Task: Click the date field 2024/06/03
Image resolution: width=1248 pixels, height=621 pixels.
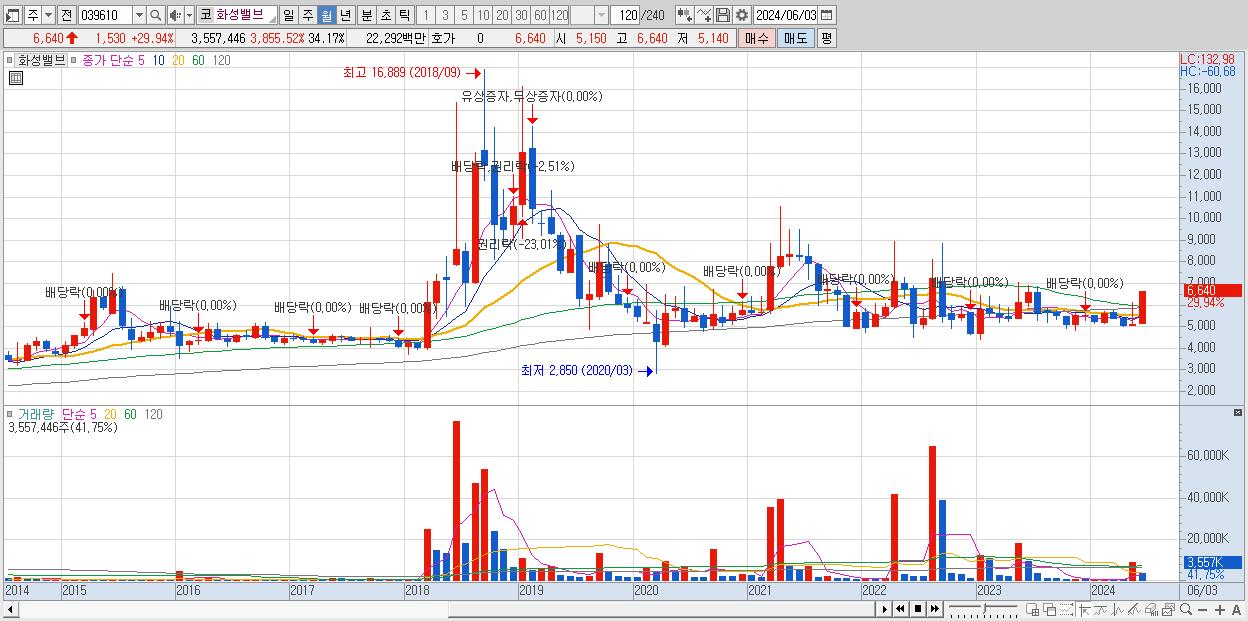Action: tap(785, 15)
